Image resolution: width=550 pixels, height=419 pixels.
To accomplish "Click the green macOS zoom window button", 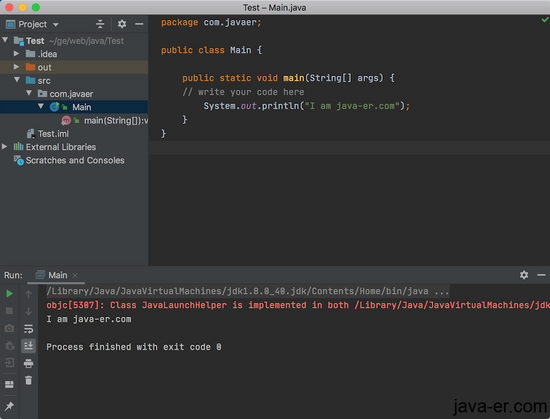I will click(x=36, y=7).
